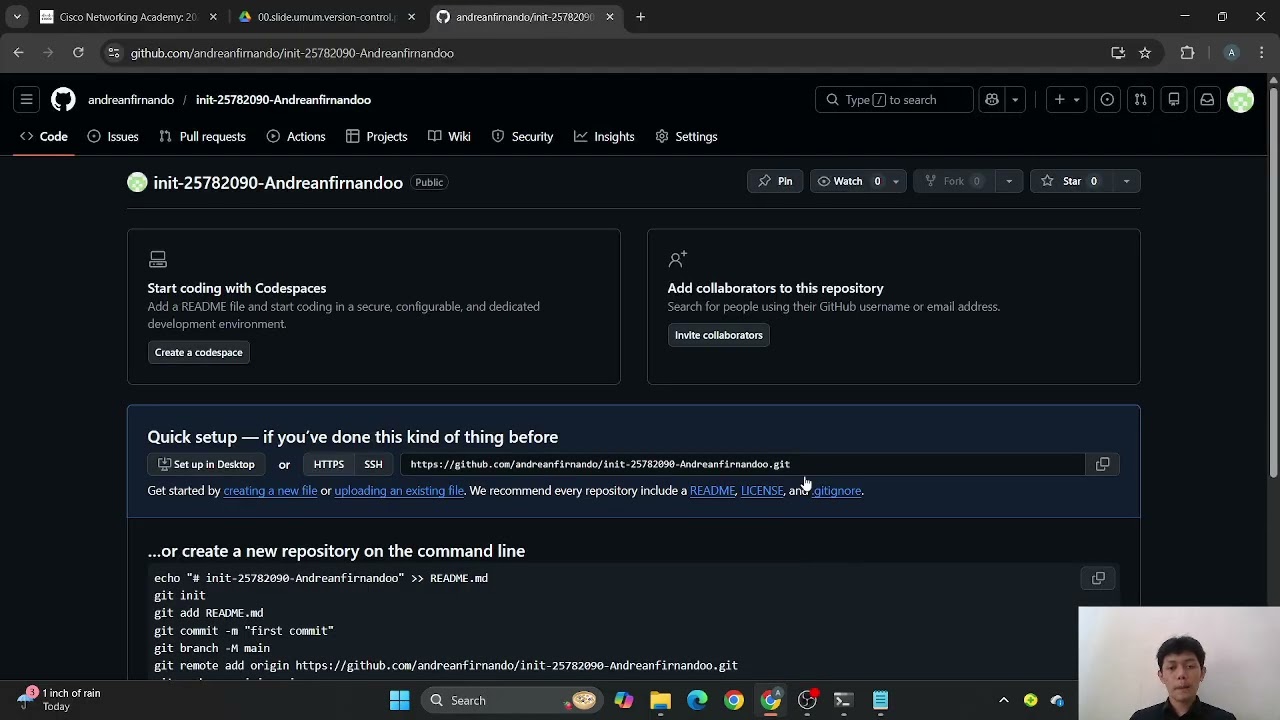Image resolution: width=1280 pixels, height=720 pixels.
Task: Expand the Star lists dropdown arrow
Action: 1126,181
